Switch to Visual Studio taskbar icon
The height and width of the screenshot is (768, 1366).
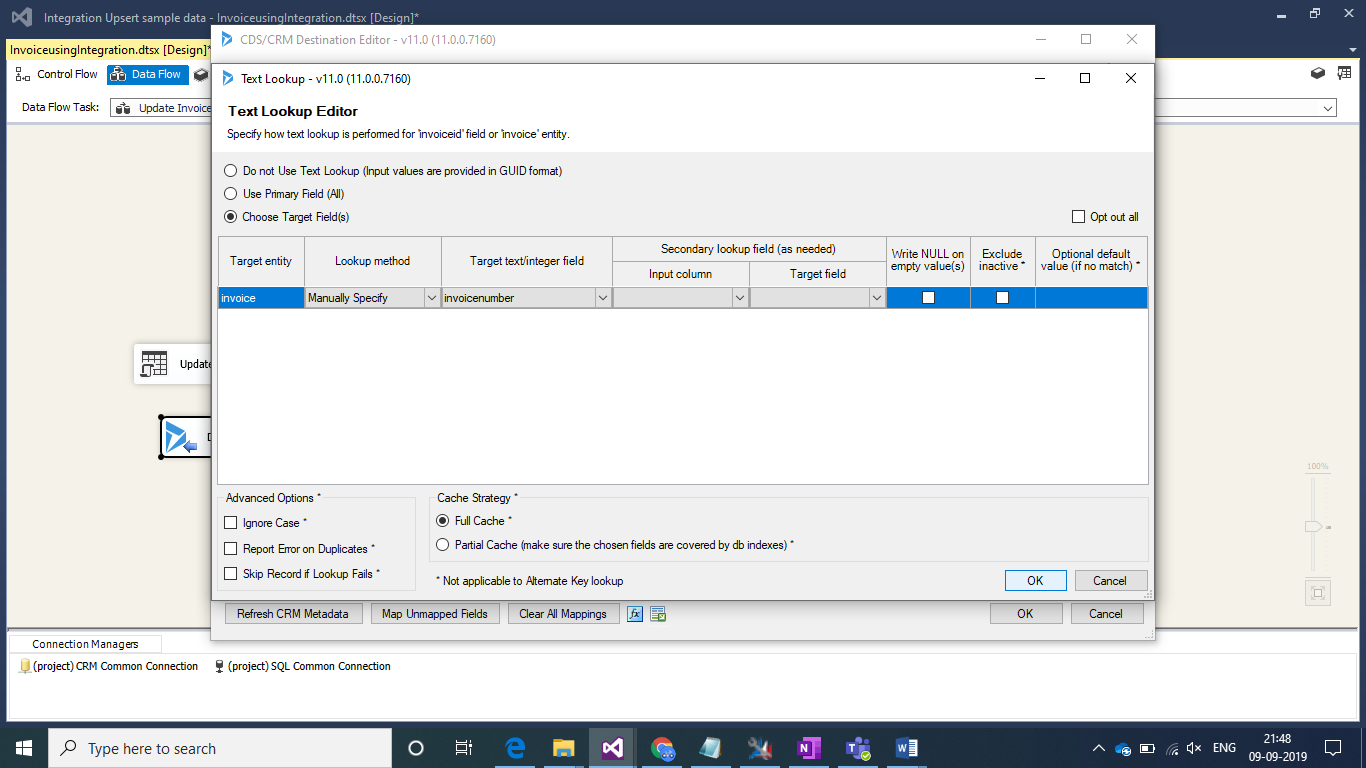pos(613,748)
